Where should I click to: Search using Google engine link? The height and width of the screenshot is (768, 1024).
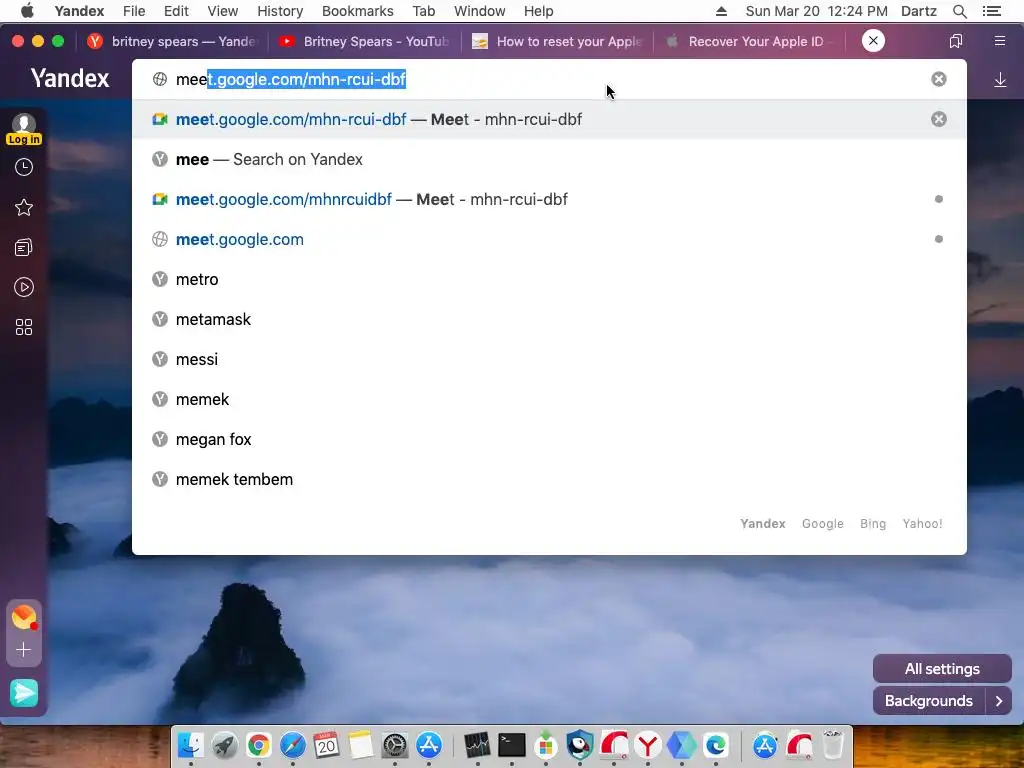(x=822, y=524)
